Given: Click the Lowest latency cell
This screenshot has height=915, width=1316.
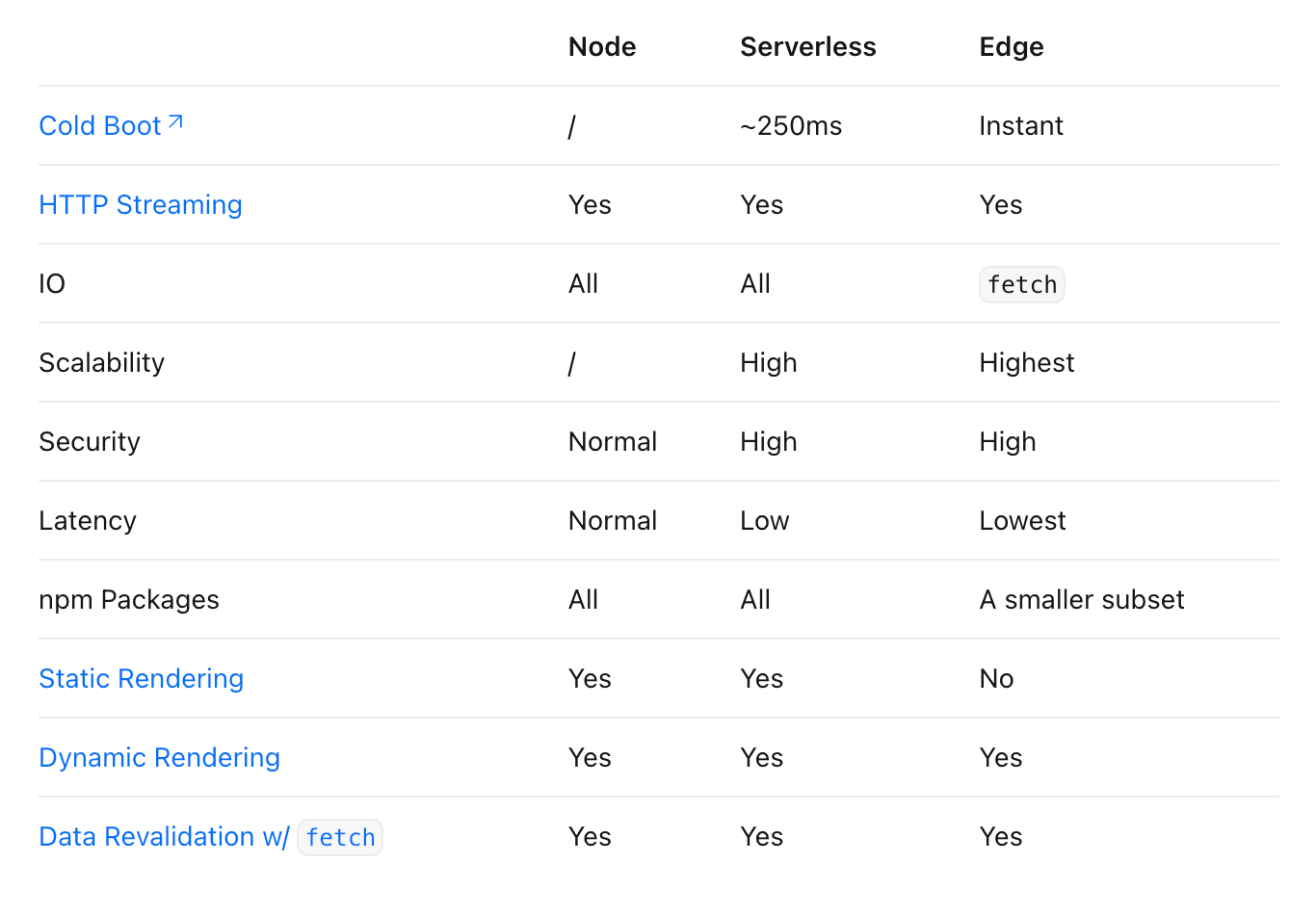Looking at the screenshot, I should click(x=1022, y=521).
